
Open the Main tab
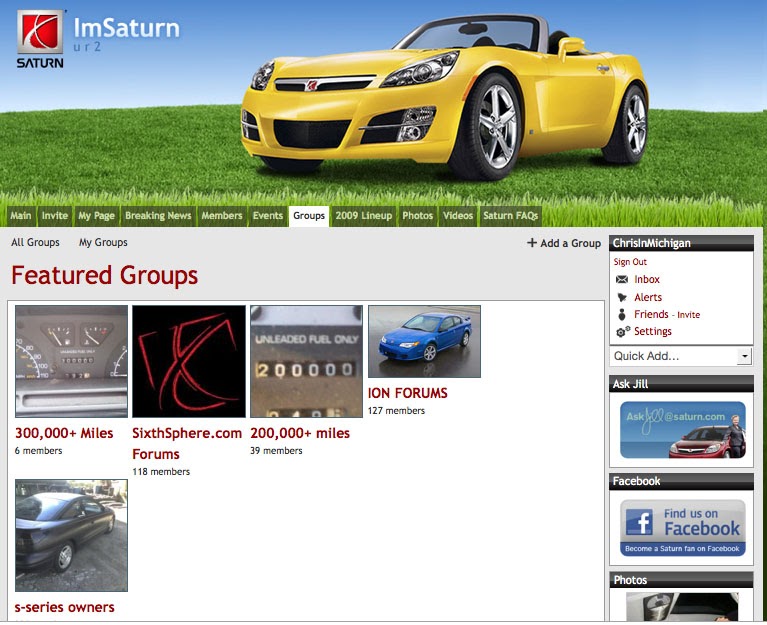21,216
